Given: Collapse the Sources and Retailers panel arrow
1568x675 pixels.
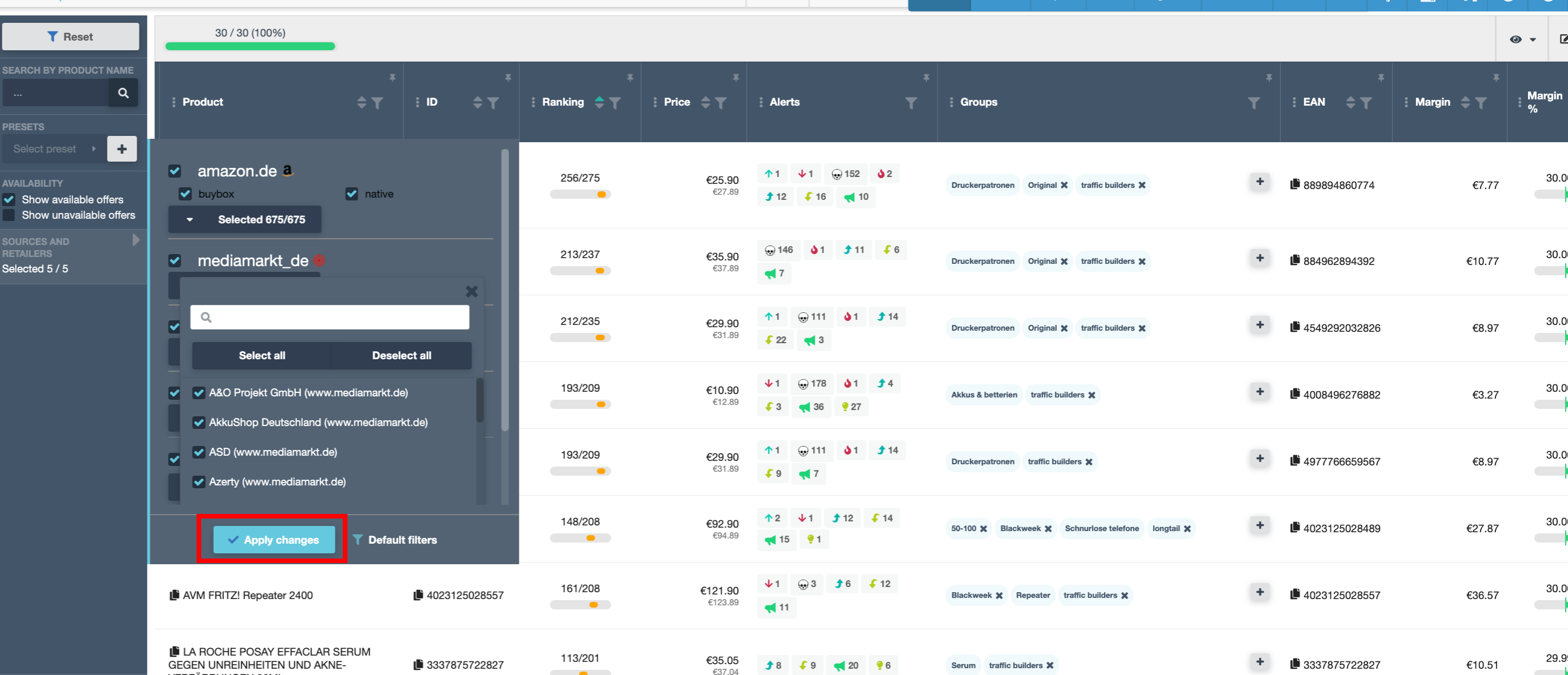Looking at the screenshot, I should (x=136, y=240).
